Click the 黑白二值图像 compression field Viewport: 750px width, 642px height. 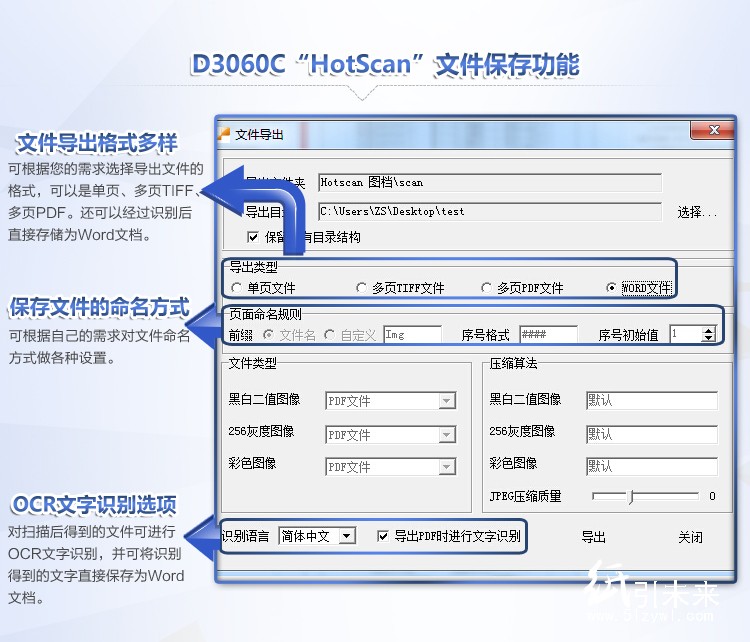click(651, 401)
